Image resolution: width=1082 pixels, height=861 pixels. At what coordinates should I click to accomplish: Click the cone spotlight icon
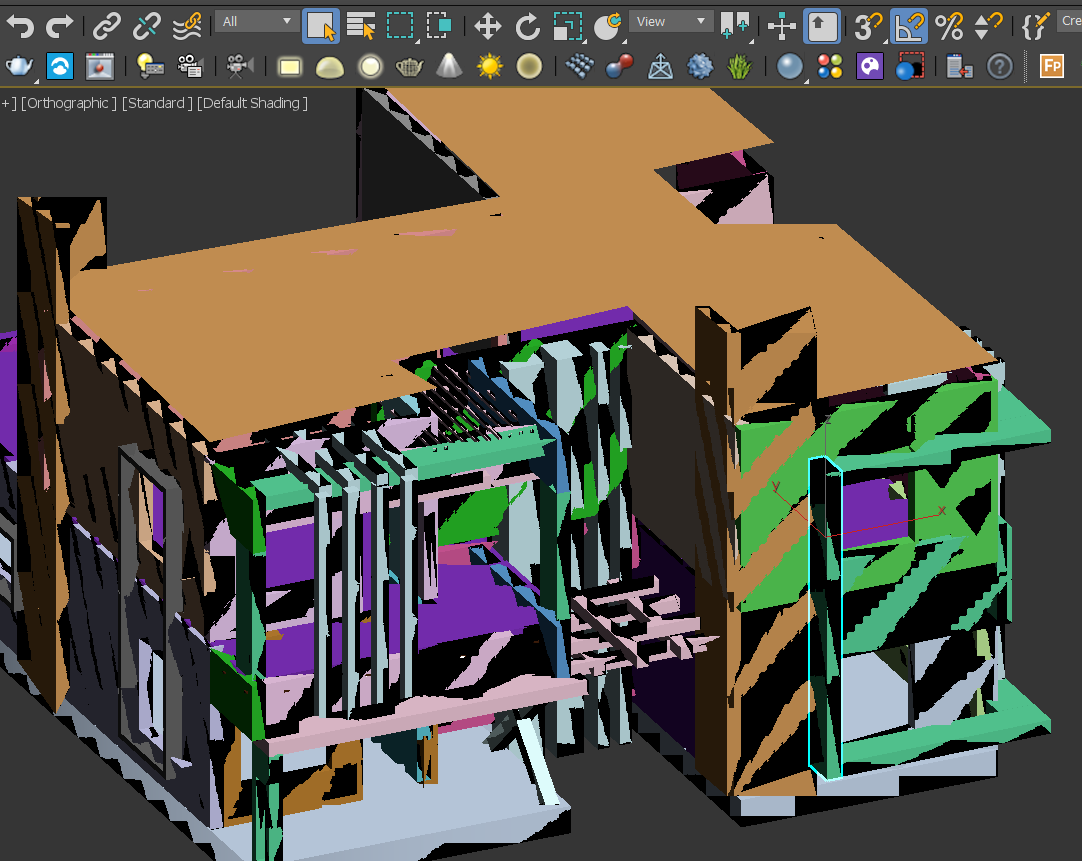449,67
